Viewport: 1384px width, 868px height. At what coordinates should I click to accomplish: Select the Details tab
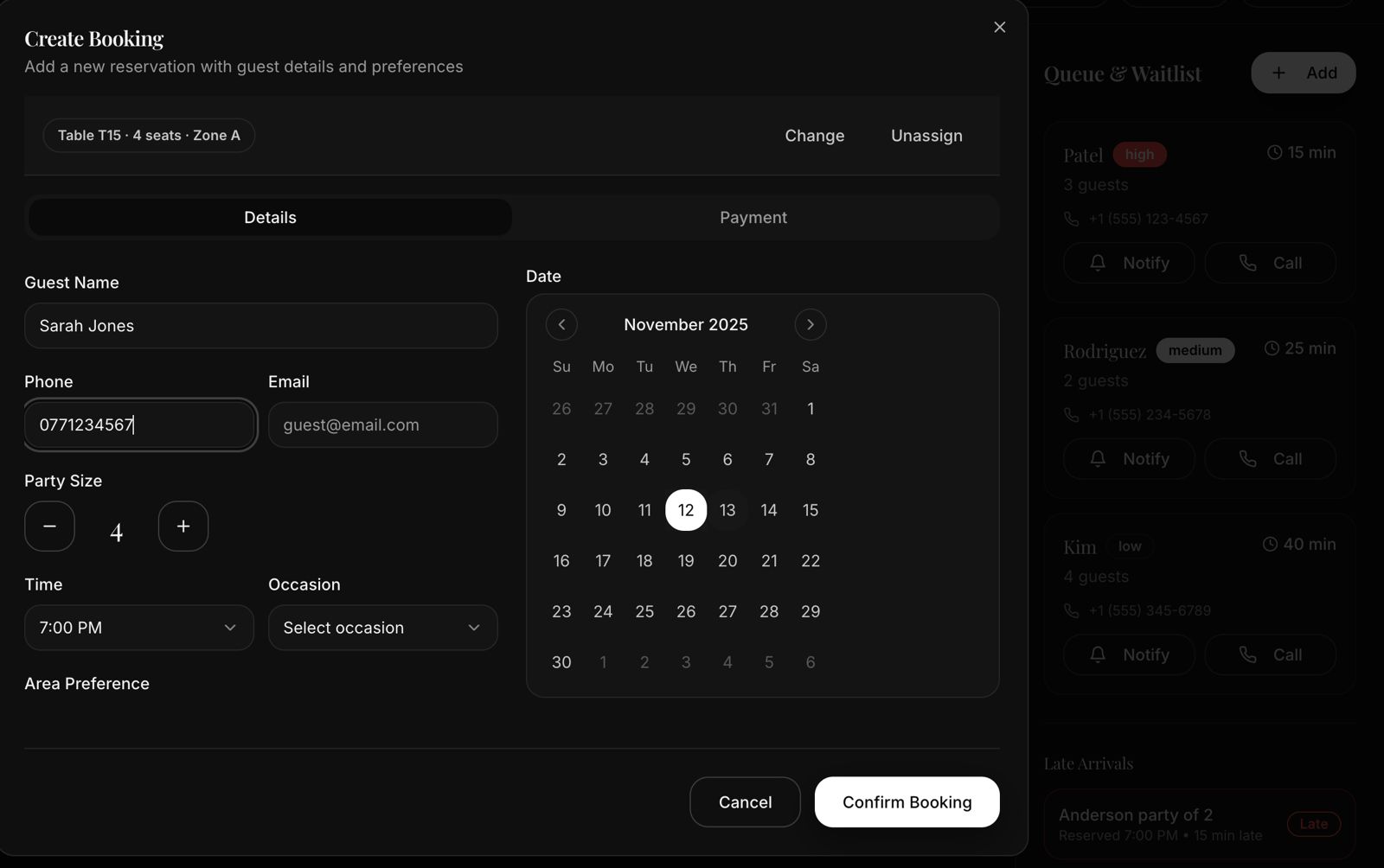coord(270,218)
